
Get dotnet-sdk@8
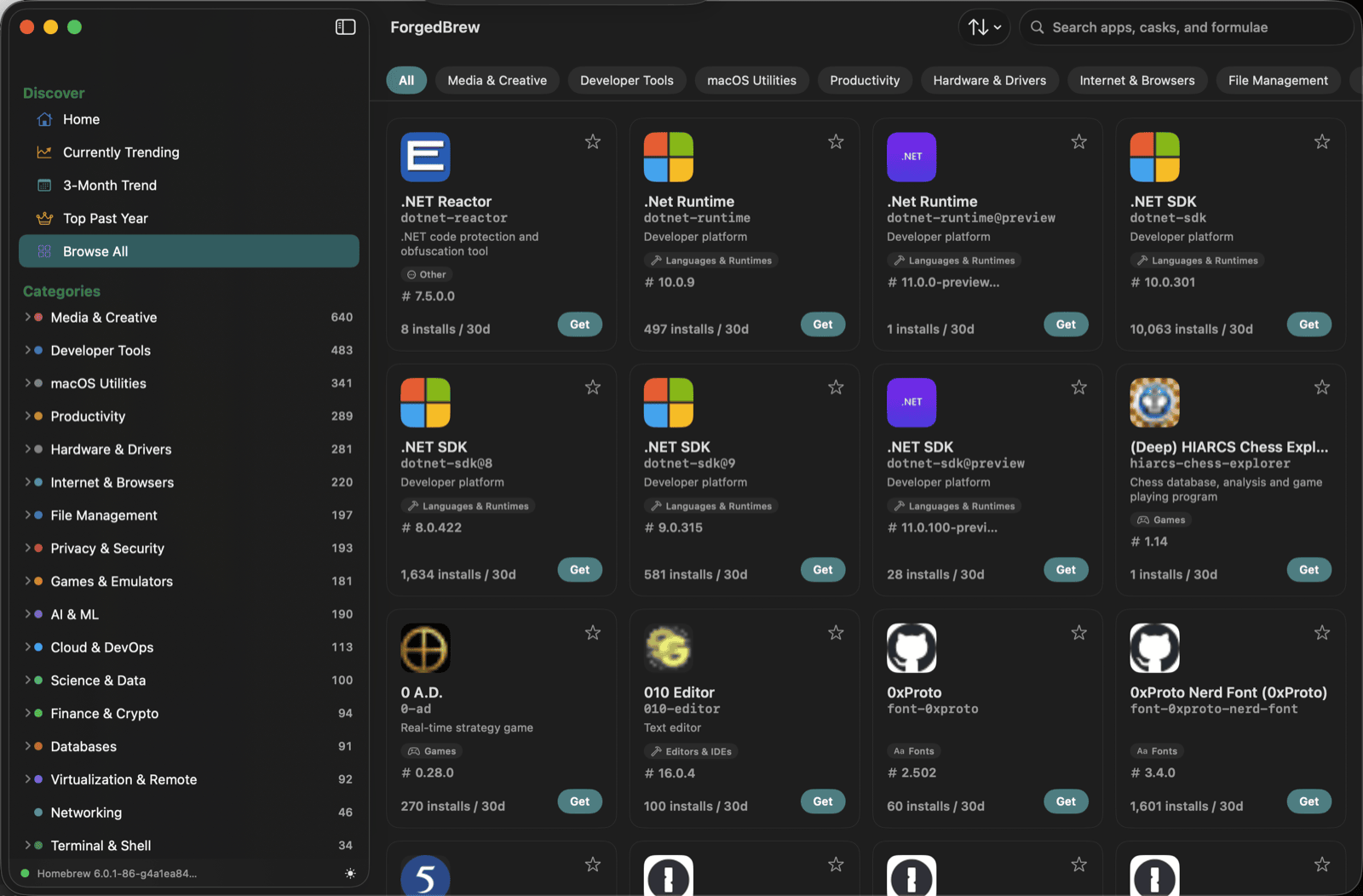coord(580,570)
